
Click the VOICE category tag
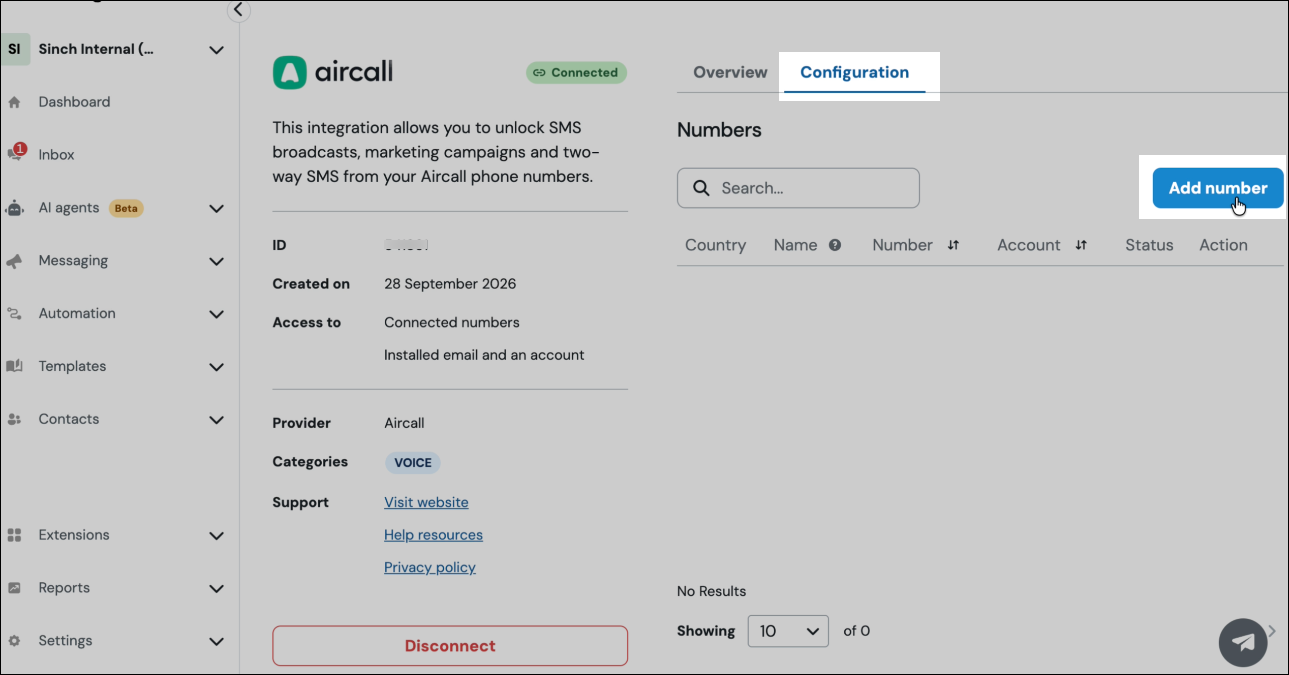pyautogui.click(x=413, y=463)
